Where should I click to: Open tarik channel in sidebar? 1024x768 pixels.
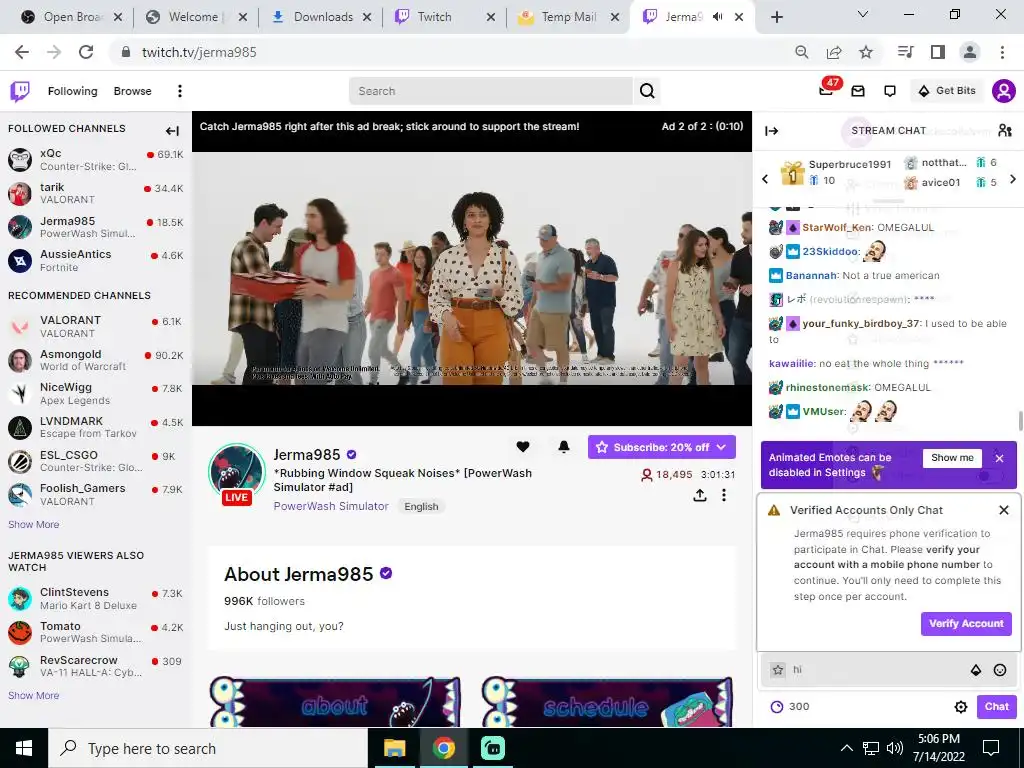click(95, 193)
